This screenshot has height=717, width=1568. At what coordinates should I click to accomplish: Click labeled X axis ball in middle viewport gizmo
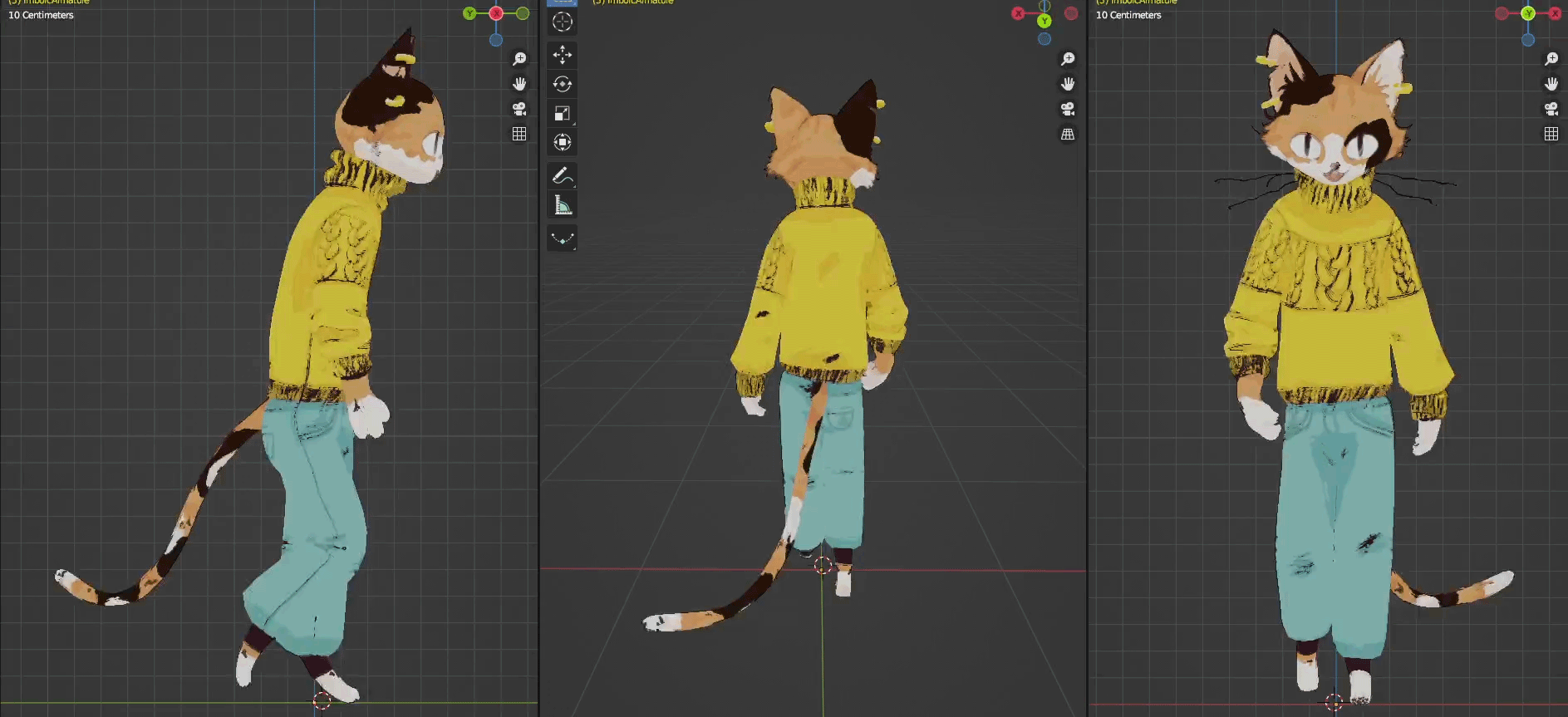tap(1018, 13)
